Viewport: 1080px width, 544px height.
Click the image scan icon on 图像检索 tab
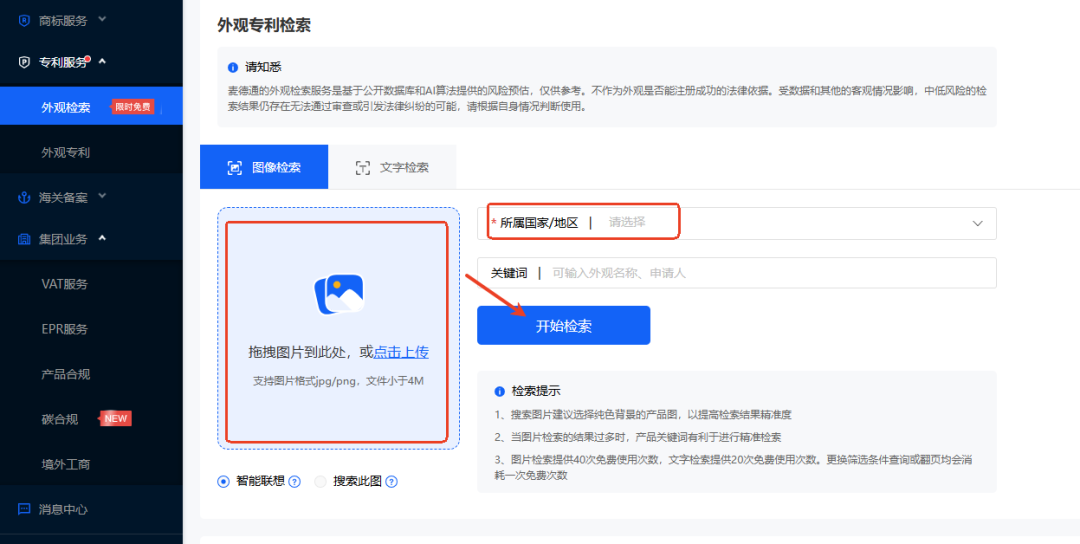tap(235, 167)
